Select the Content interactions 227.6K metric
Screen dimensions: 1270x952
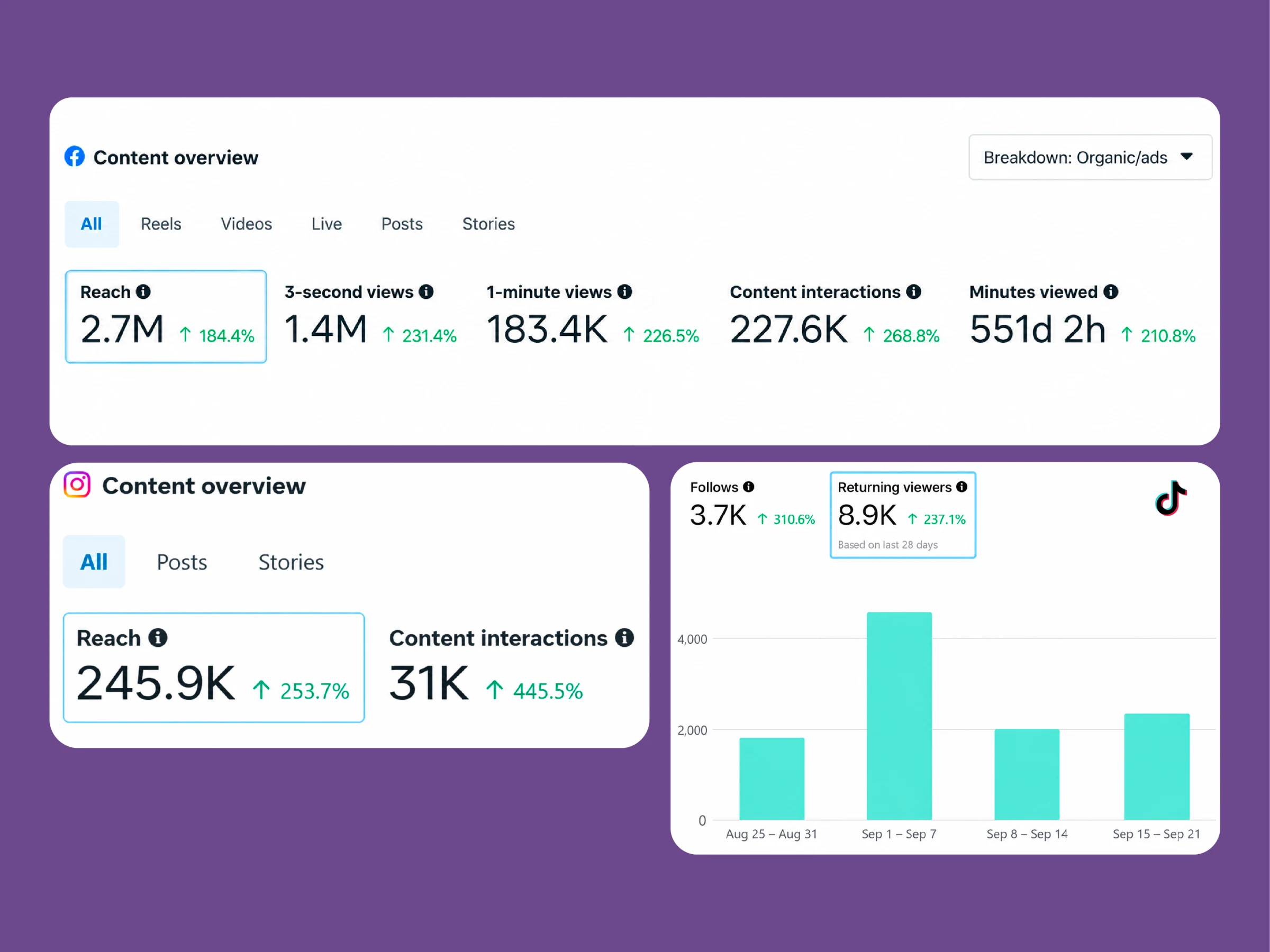tap(834, 316)
